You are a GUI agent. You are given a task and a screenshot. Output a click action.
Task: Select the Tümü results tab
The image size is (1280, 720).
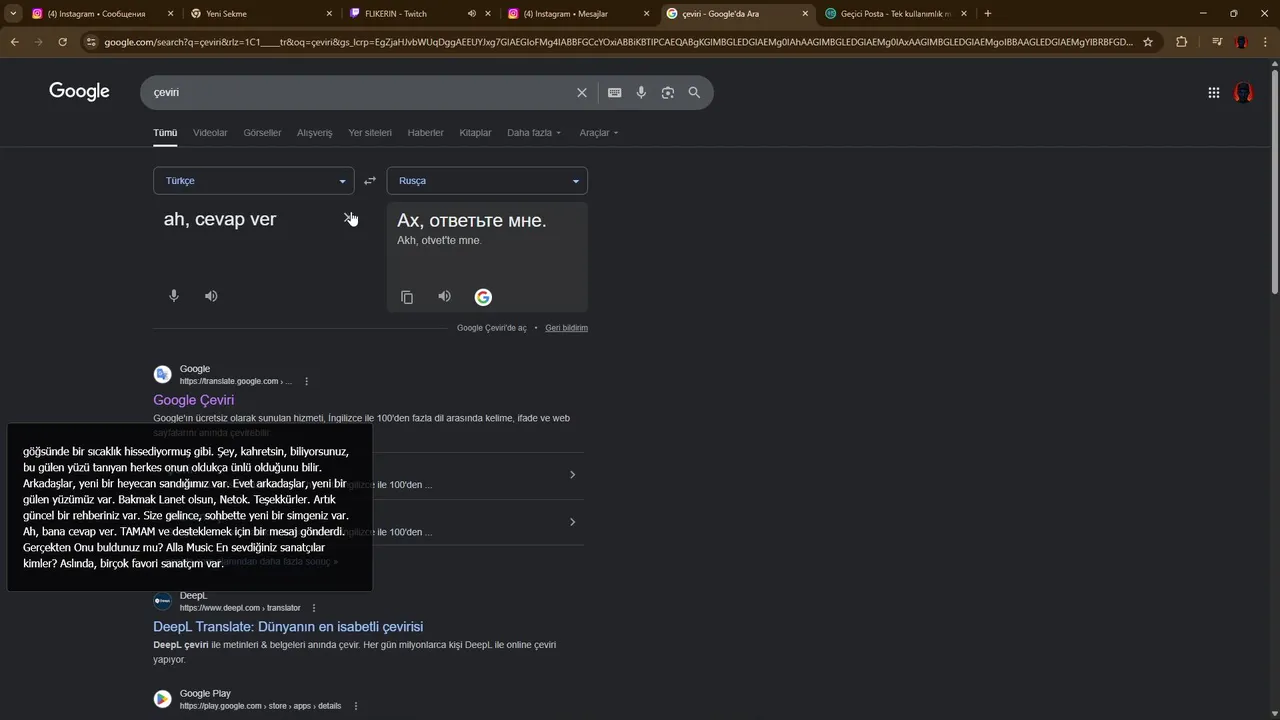click(x=165, y=133)
